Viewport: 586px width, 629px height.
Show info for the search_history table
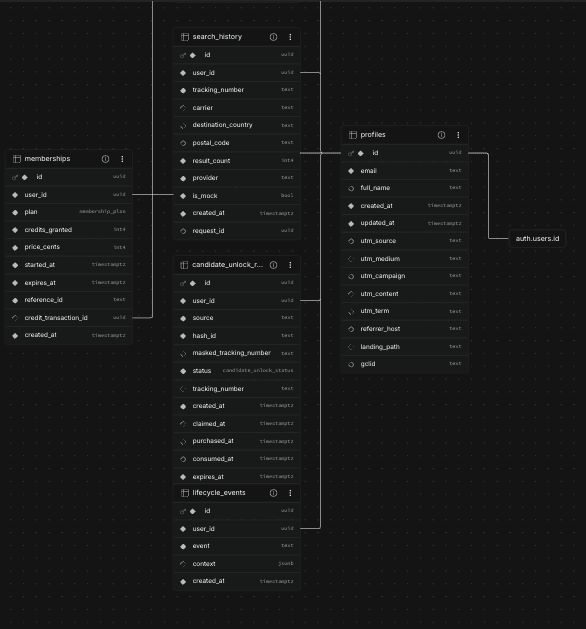tap(273, 37)
